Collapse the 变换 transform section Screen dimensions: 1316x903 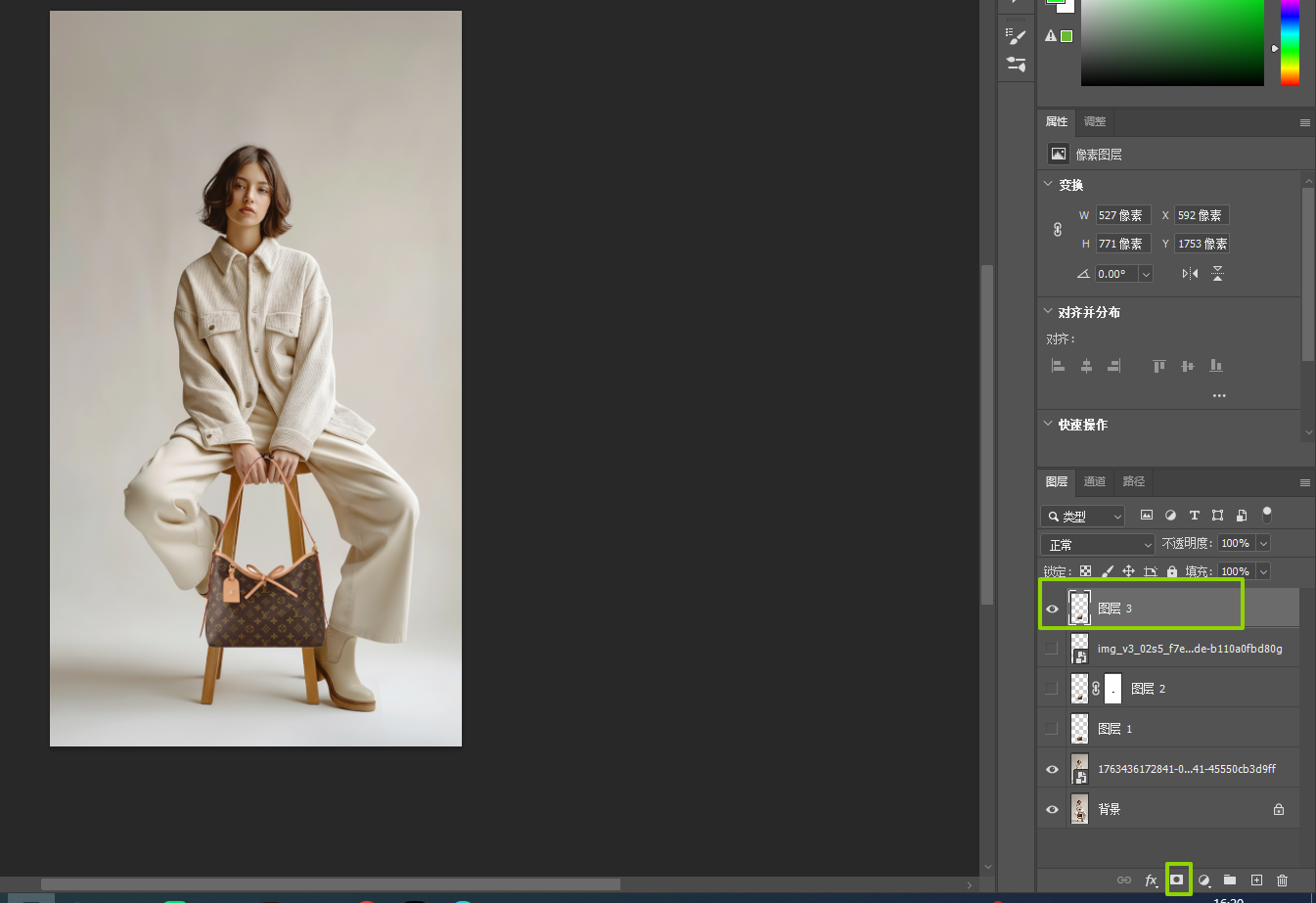point(1049,184)
